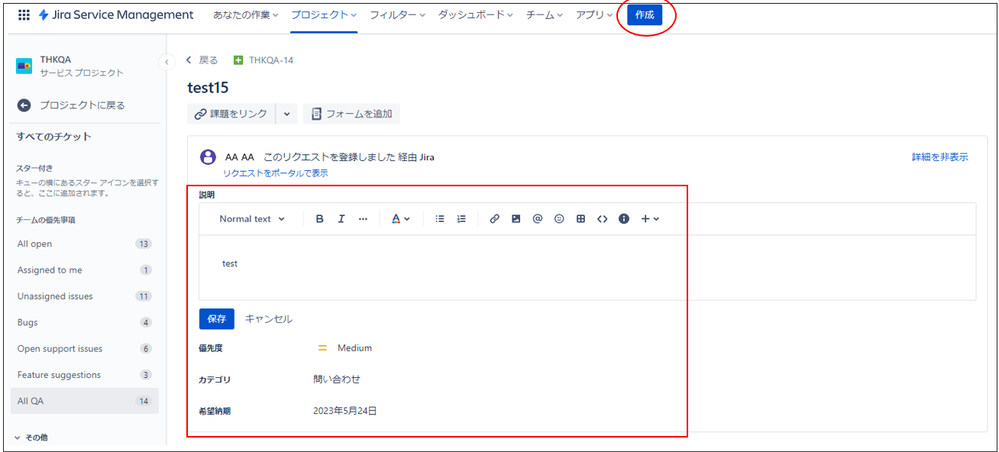This screenshot has height=452, width=999.
Task: Select the Open support issues queue
Action: coord(85,349)
